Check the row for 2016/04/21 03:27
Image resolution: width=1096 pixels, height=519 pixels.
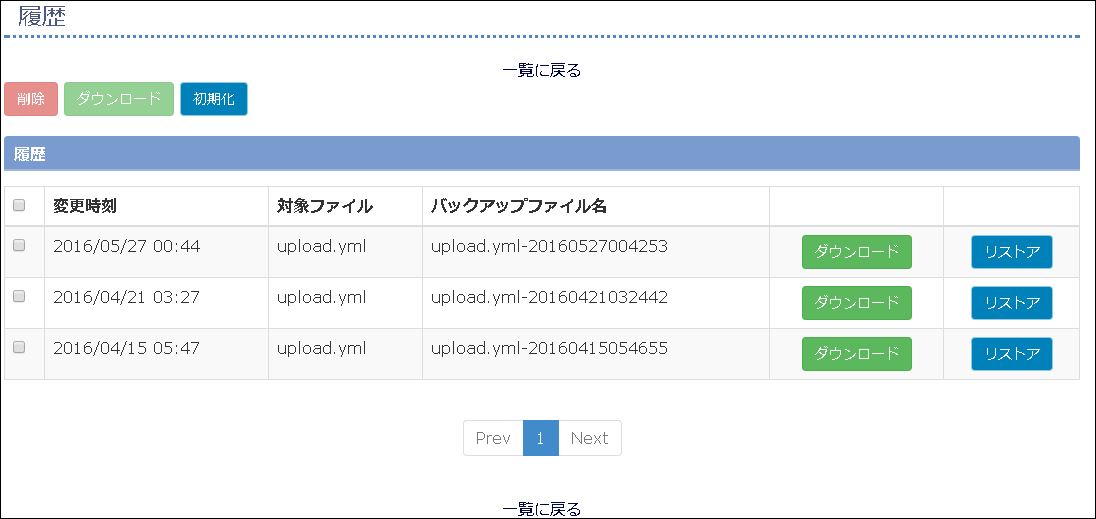click(x=20, y=296)
